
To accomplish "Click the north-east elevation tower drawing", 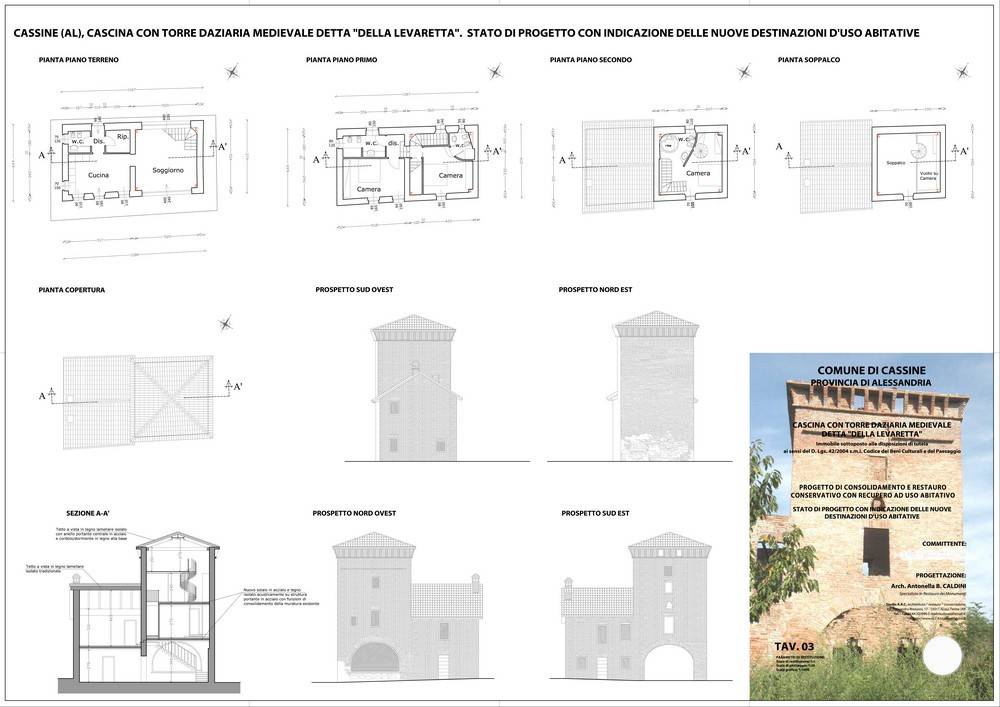I will (x=654, y=386).
